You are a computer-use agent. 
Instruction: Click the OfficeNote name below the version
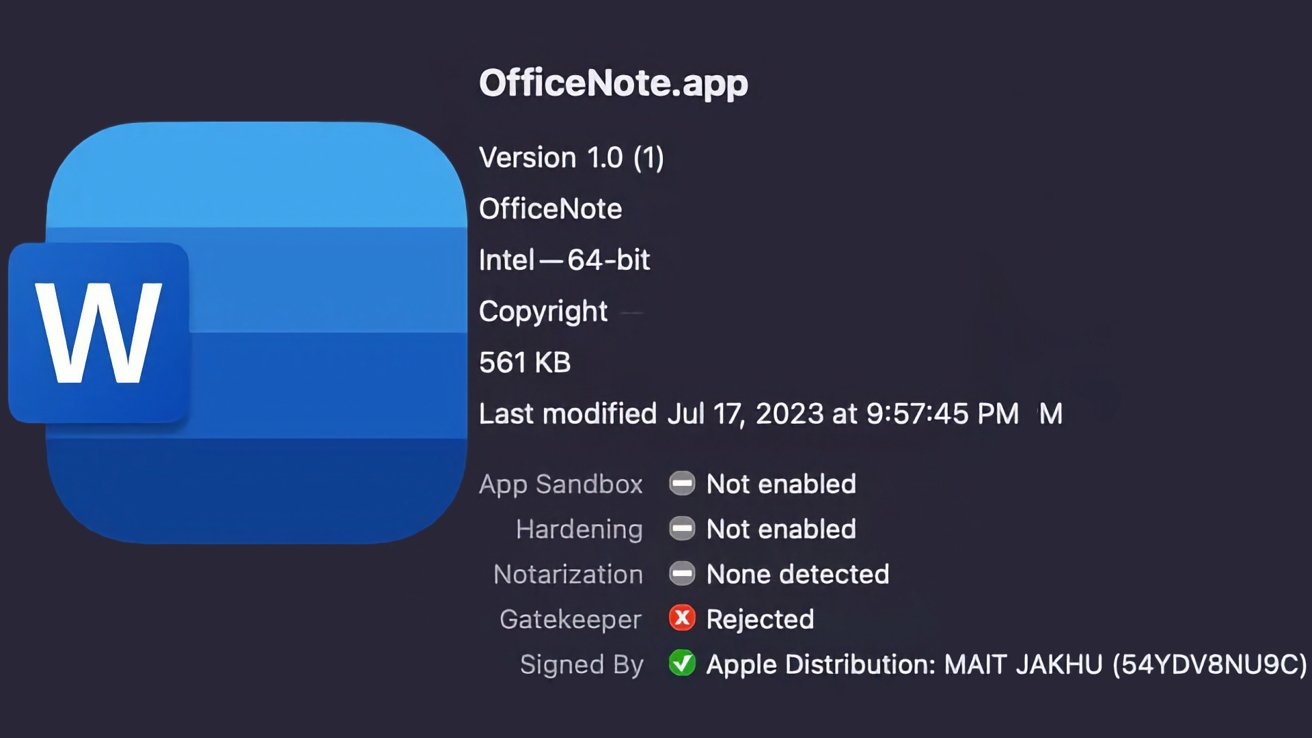coord(550,209)
